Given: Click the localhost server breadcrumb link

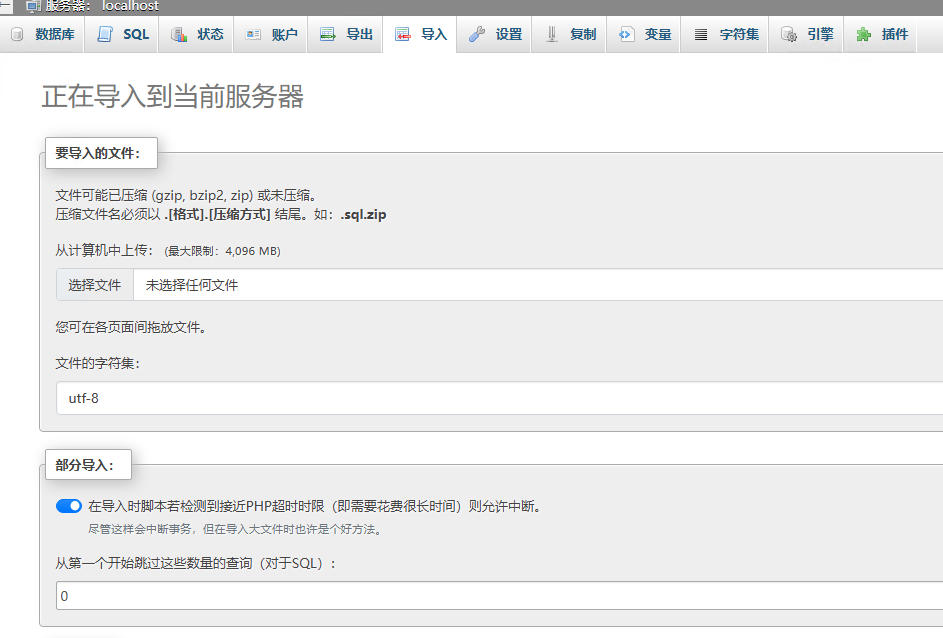Looking at the screenshot, I should pos(130,6).
